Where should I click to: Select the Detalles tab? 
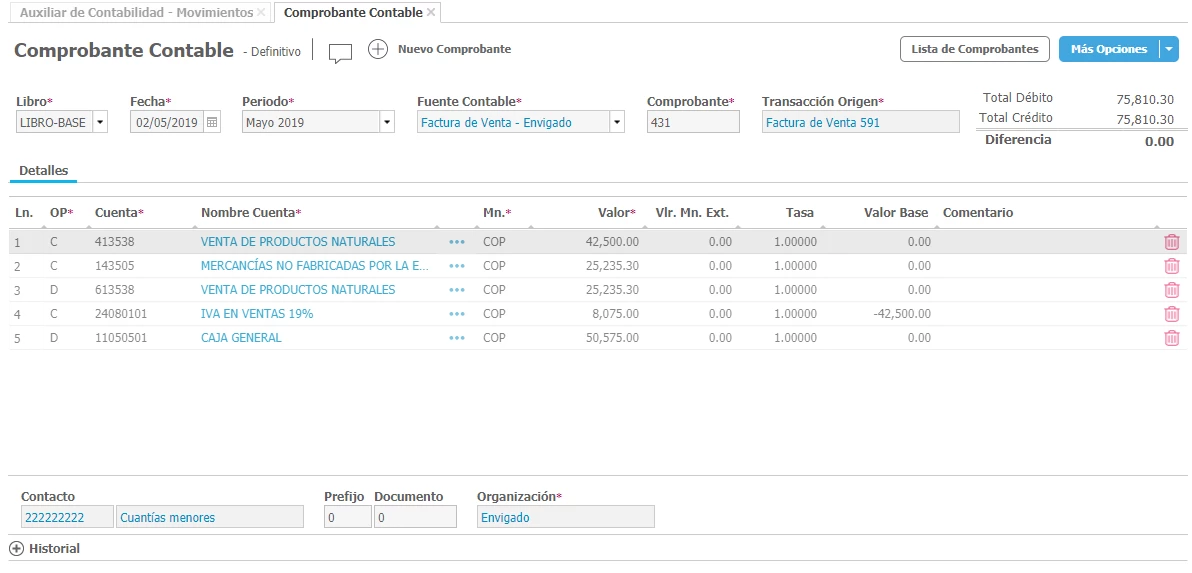point(43,171)
